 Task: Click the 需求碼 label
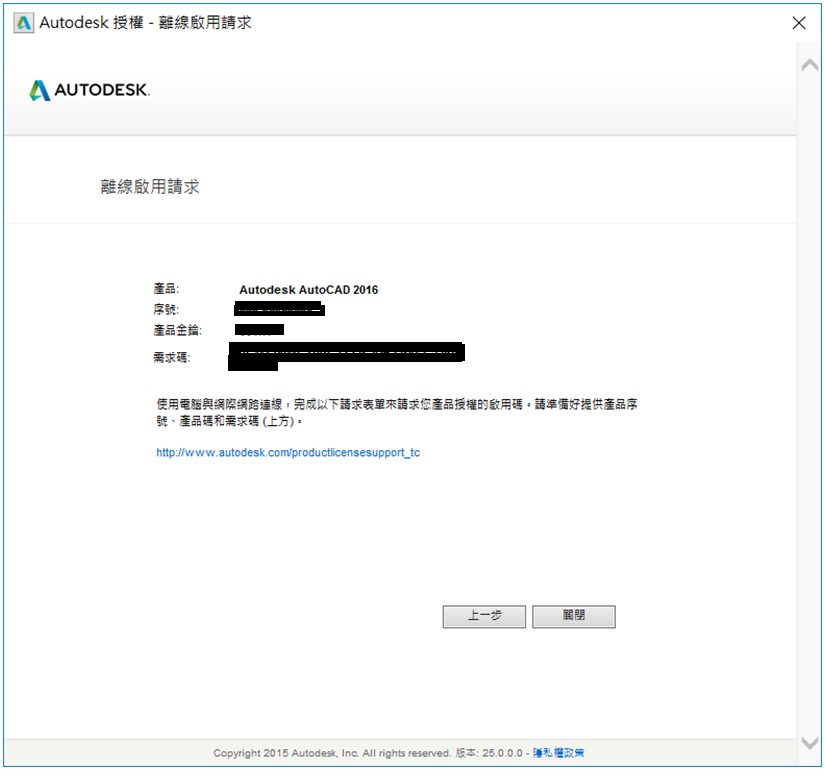[172, 357]
